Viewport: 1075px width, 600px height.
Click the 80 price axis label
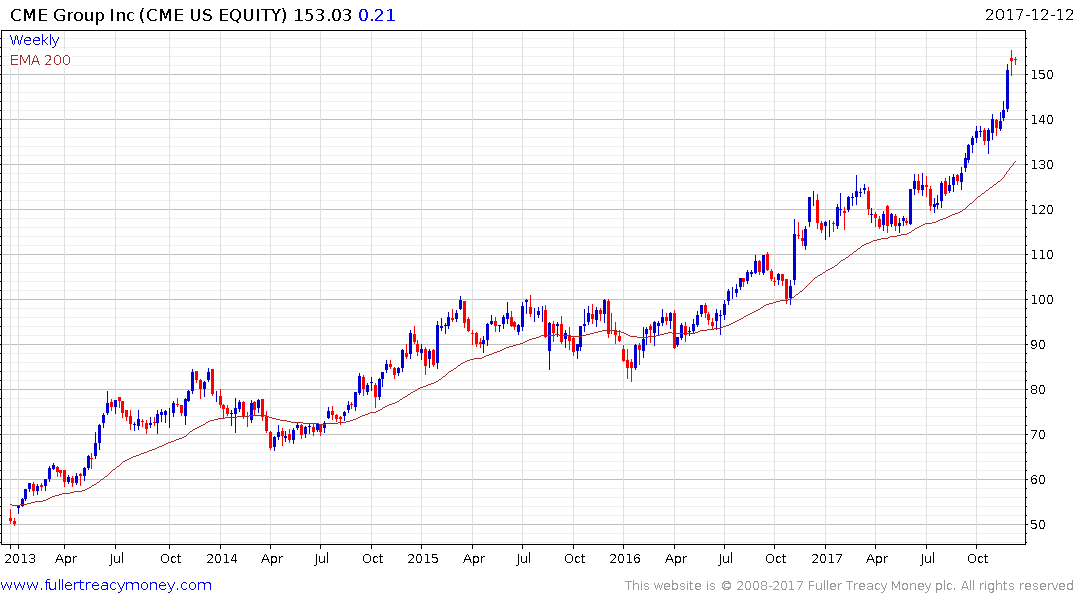[1038, 389]
